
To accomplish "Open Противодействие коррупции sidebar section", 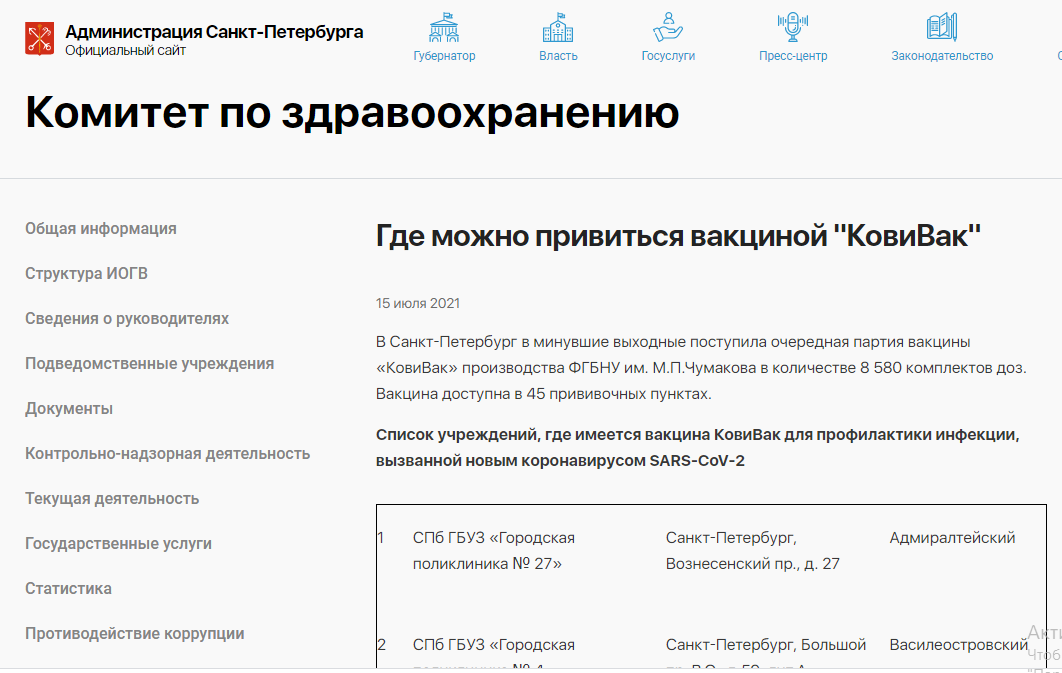I will click(135, 634).
